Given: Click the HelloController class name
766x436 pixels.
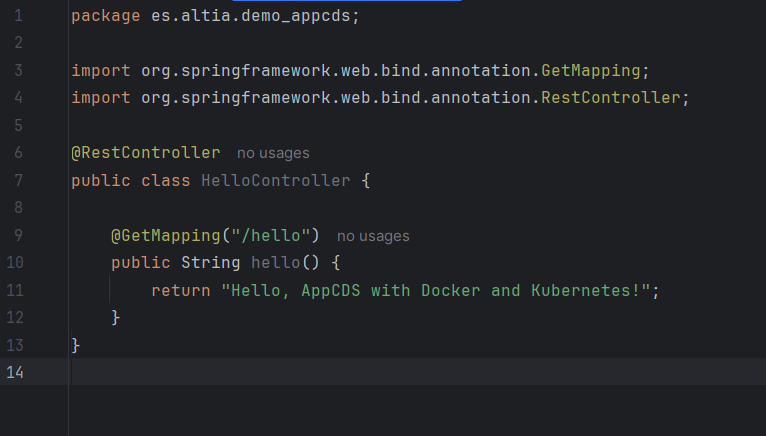Looking at the screenshot, I should click(x=275, y=181).
